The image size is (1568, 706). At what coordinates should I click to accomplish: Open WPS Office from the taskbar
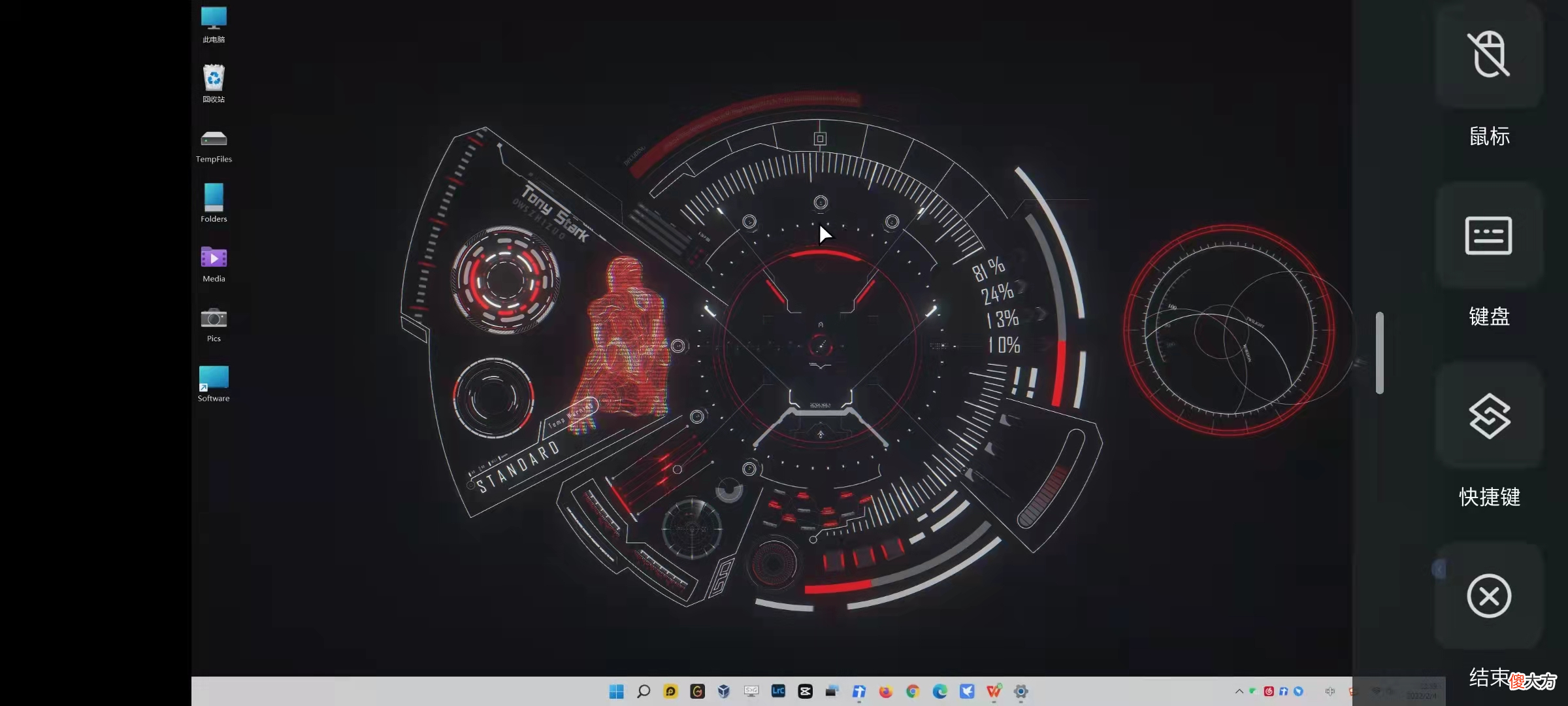click(994, 692)
